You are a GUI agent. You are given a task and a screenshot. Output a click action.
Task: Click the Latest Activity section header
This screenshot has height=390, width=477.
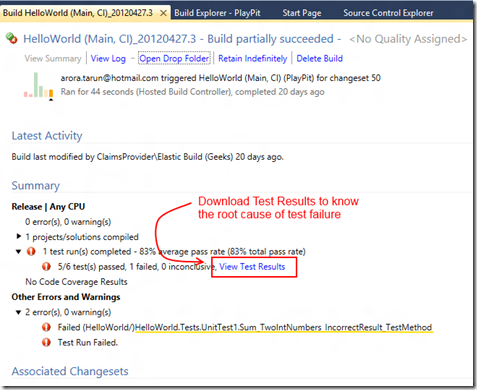pos(47,136)
